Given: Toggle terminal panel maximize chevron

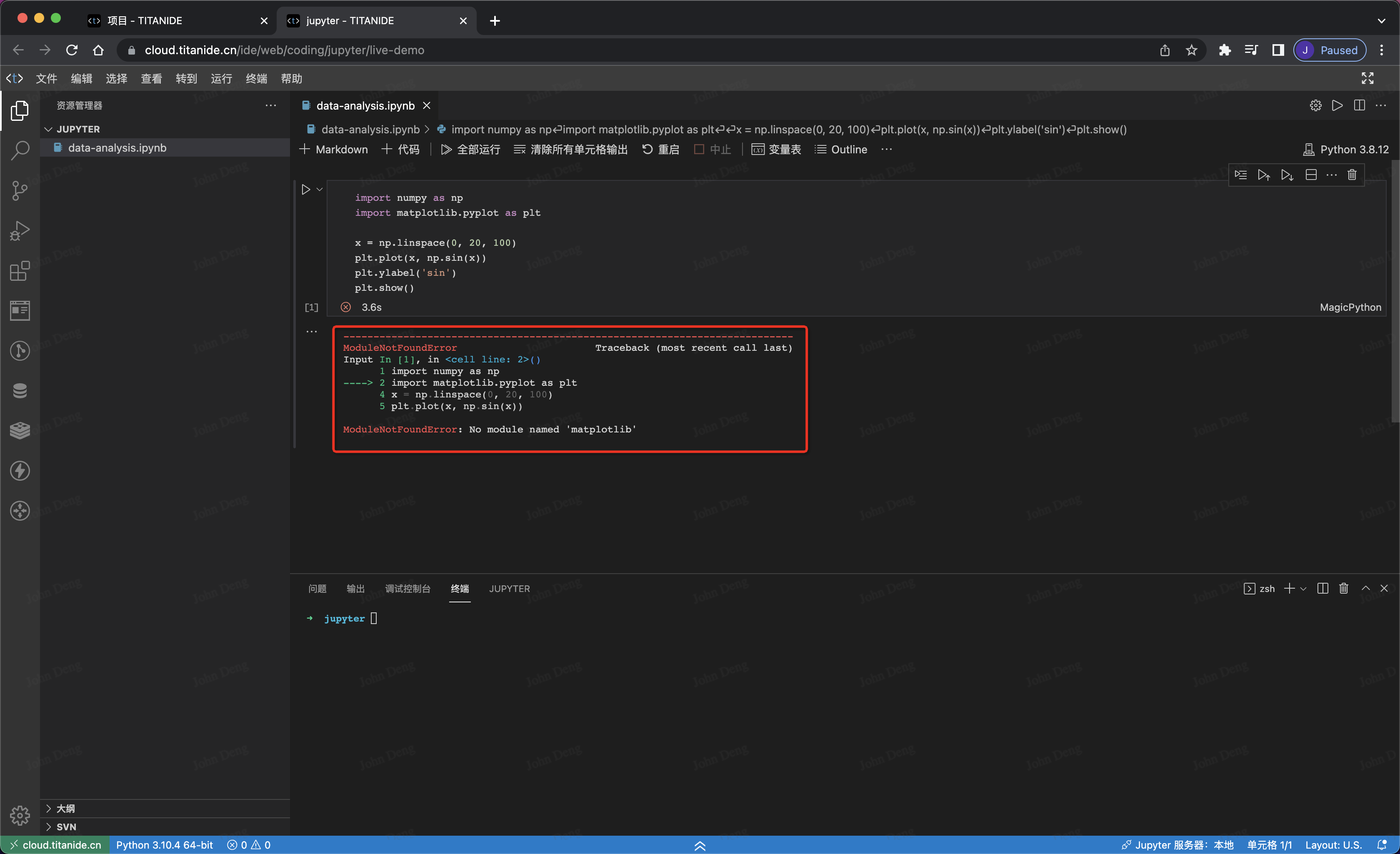Looking at the screenshot, I should [1365, 589].
